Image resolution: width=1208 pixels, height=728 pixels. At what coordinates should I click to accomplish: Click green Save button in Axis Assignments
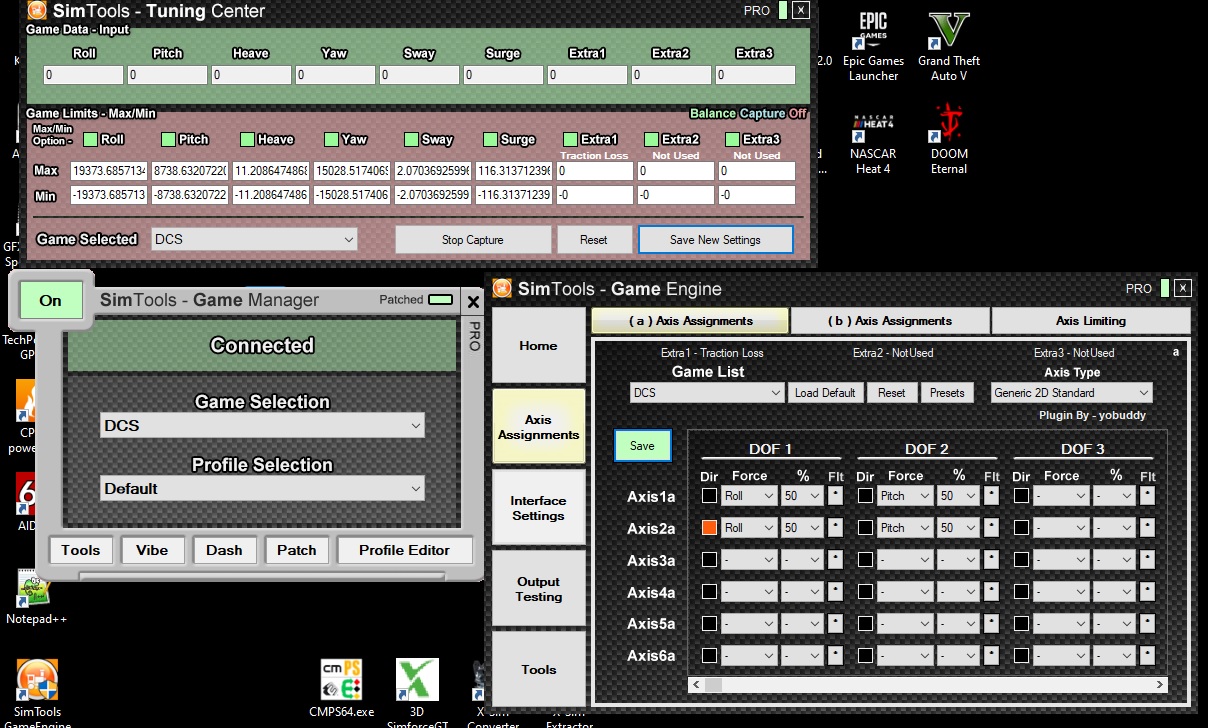[643, 445]
